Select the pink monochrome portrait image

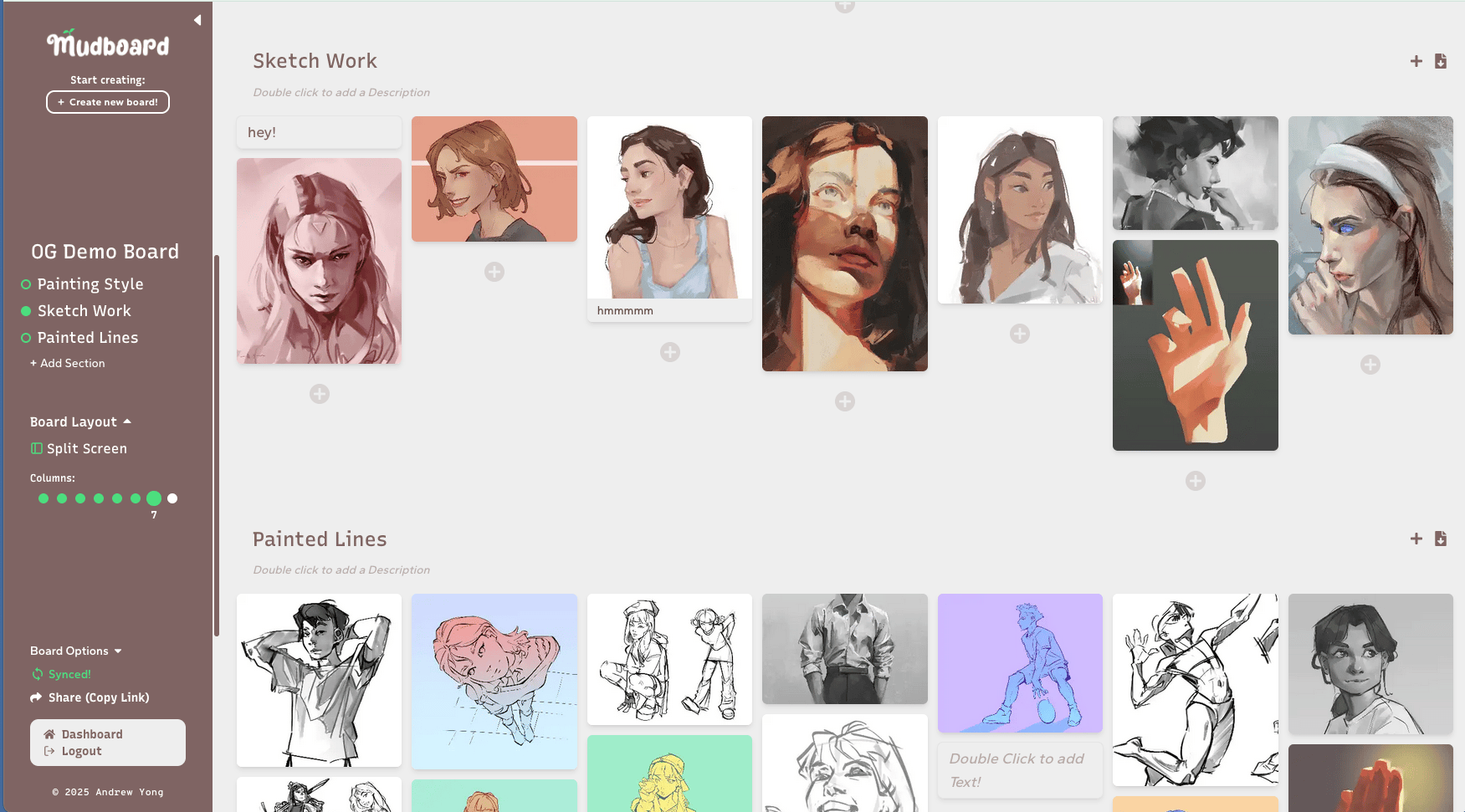pos(319,261)
